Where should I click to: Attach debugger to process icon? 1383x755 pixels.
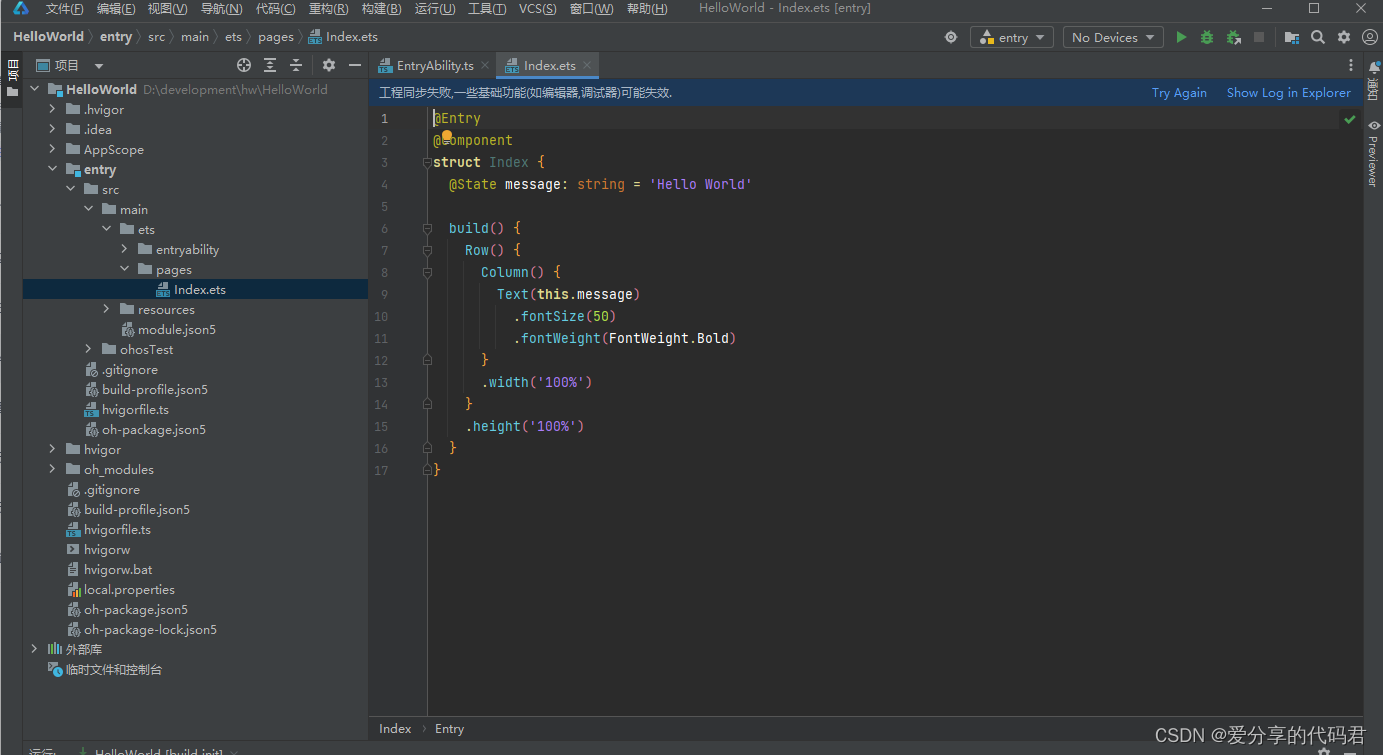(1233, 37)
